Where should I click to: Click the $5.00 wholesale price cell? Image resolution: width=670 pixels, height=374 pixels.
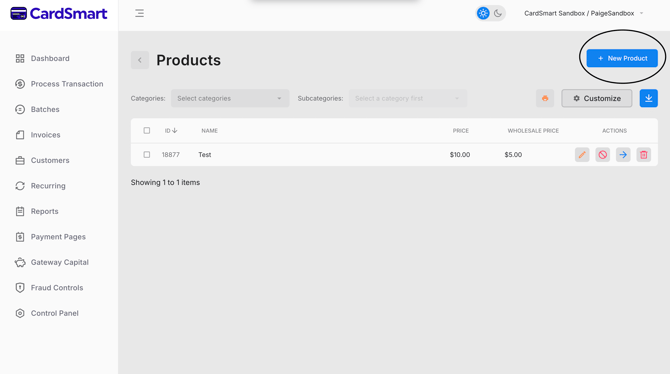pyautogui.click(x=513, y=155)
